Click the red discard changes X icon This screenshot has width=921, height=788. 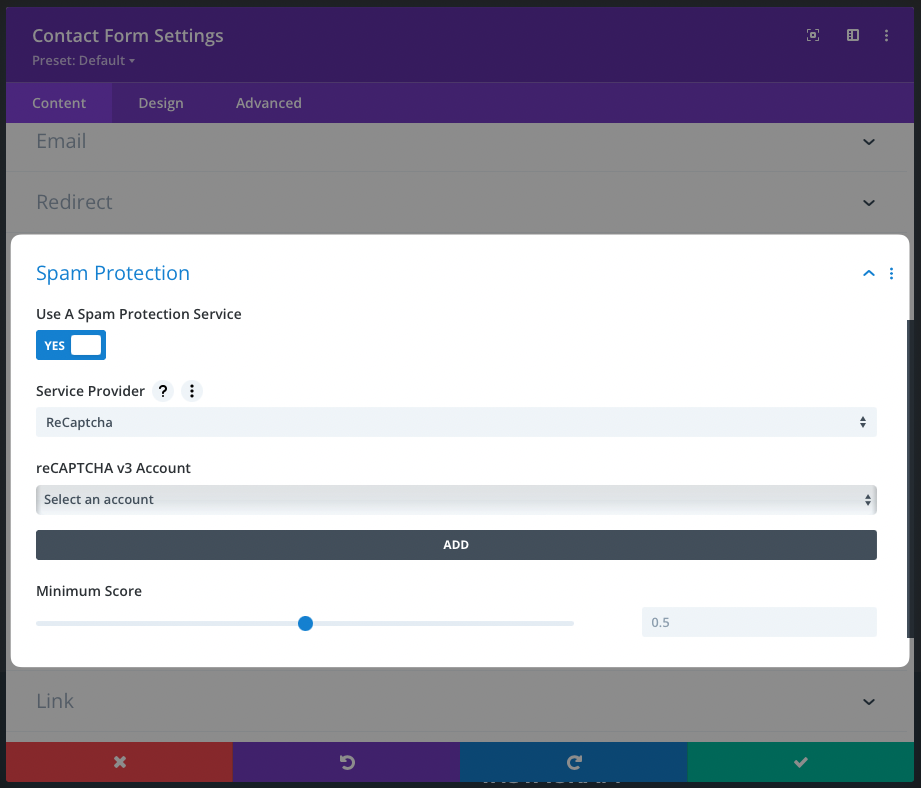click(119, 762)
